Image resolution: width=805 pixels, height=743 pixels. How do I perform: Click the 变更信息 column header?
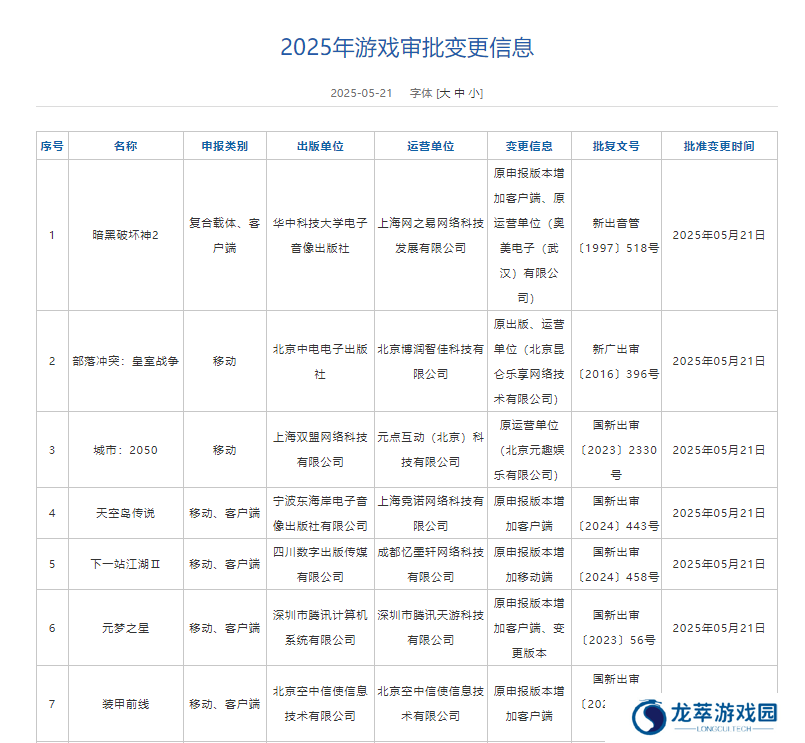tap(529, 146)
